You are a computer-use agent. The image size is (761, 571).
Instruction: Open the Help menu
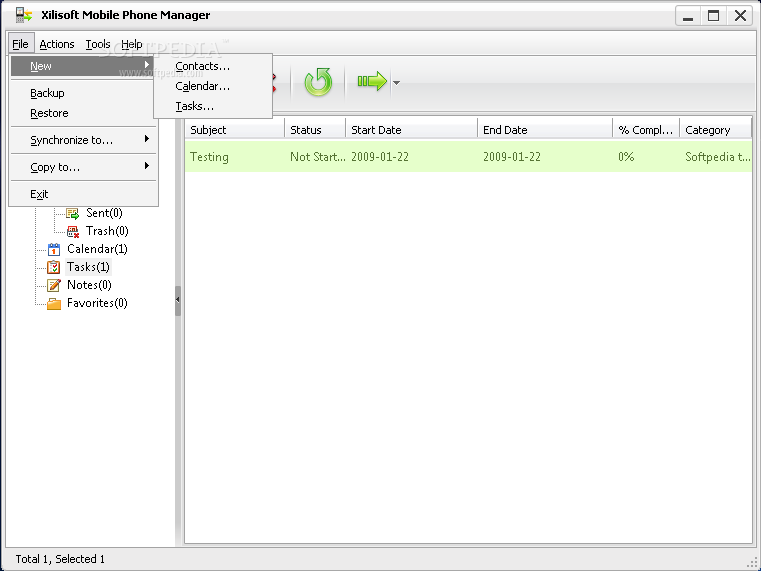[x=132, y=44]
